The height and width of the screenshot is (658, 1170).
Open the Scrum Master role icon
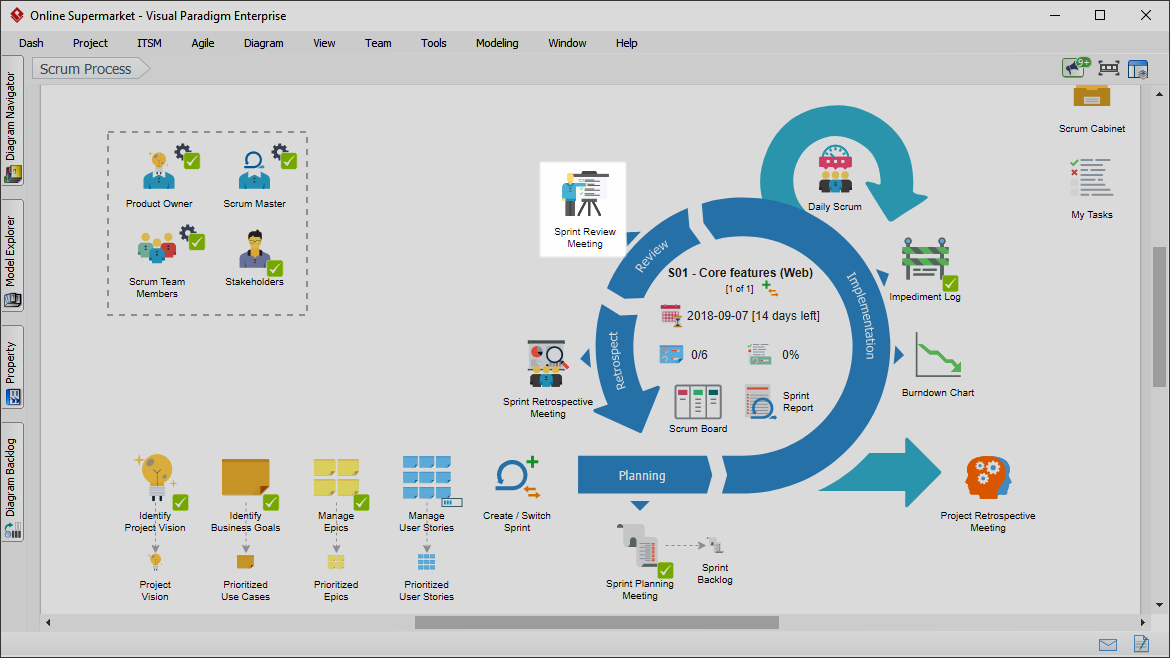(254, 170)
